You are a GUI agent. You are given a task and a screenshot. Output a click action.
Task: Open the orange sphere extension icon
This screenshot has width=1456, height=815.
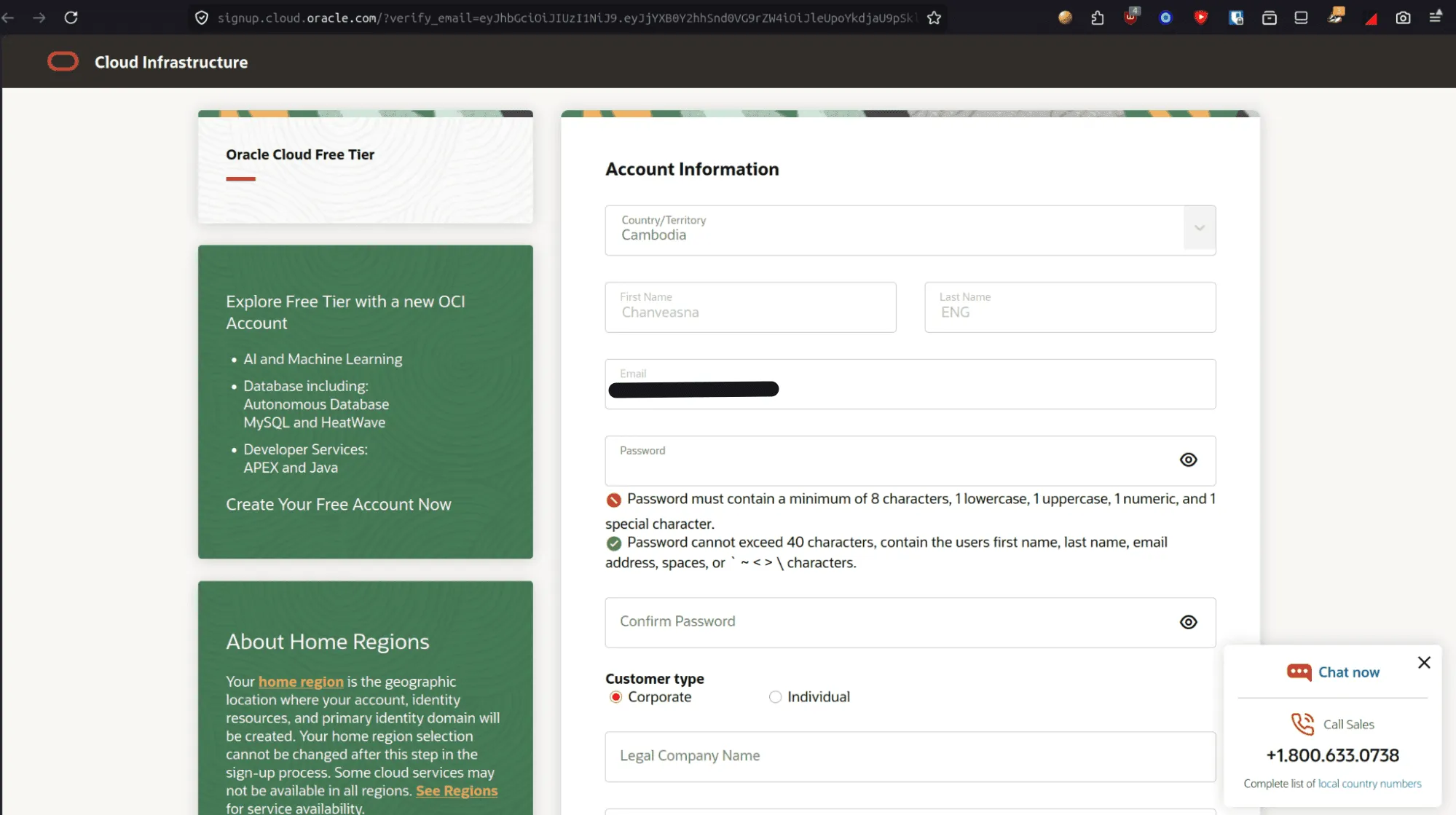click(x=1065, y=17)
